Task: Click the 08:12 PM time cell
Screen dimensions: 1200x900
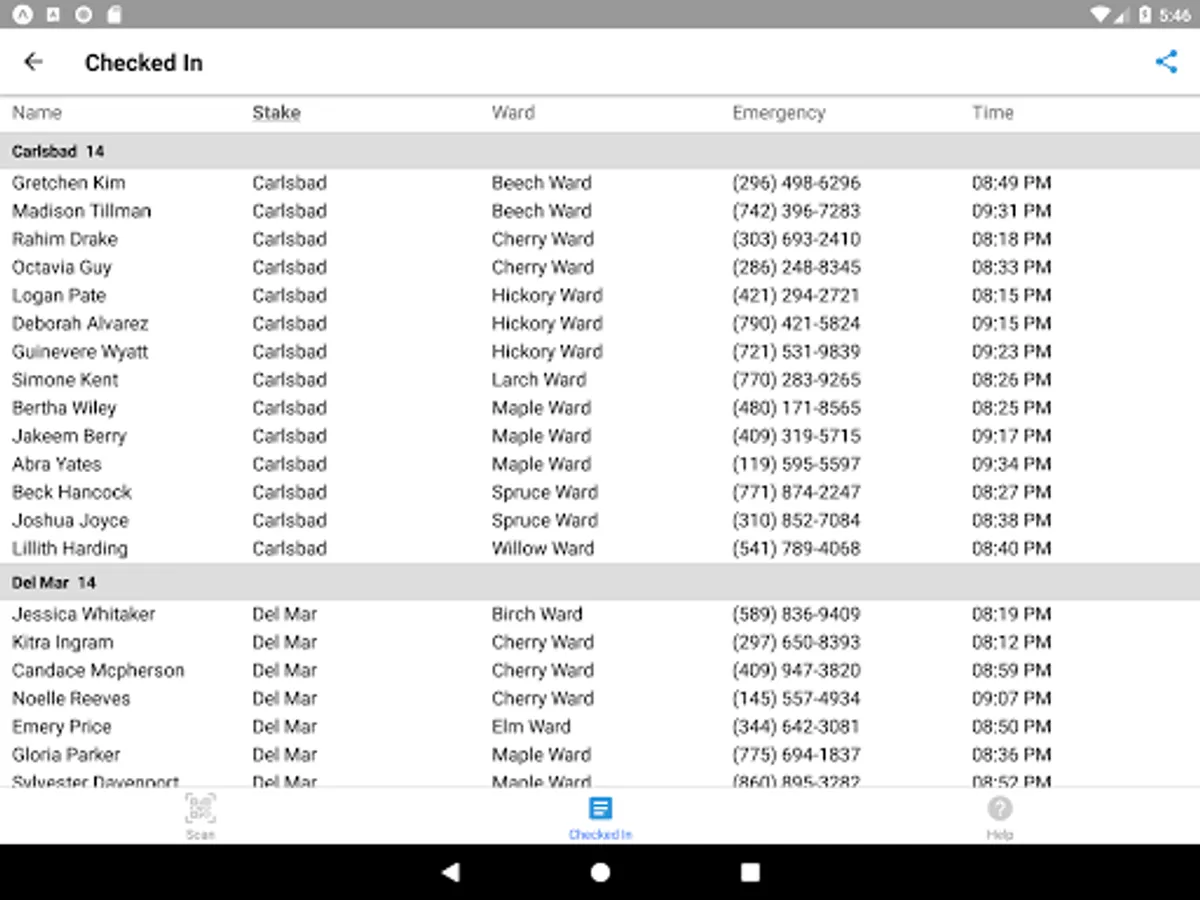Action: [1012, 641]
